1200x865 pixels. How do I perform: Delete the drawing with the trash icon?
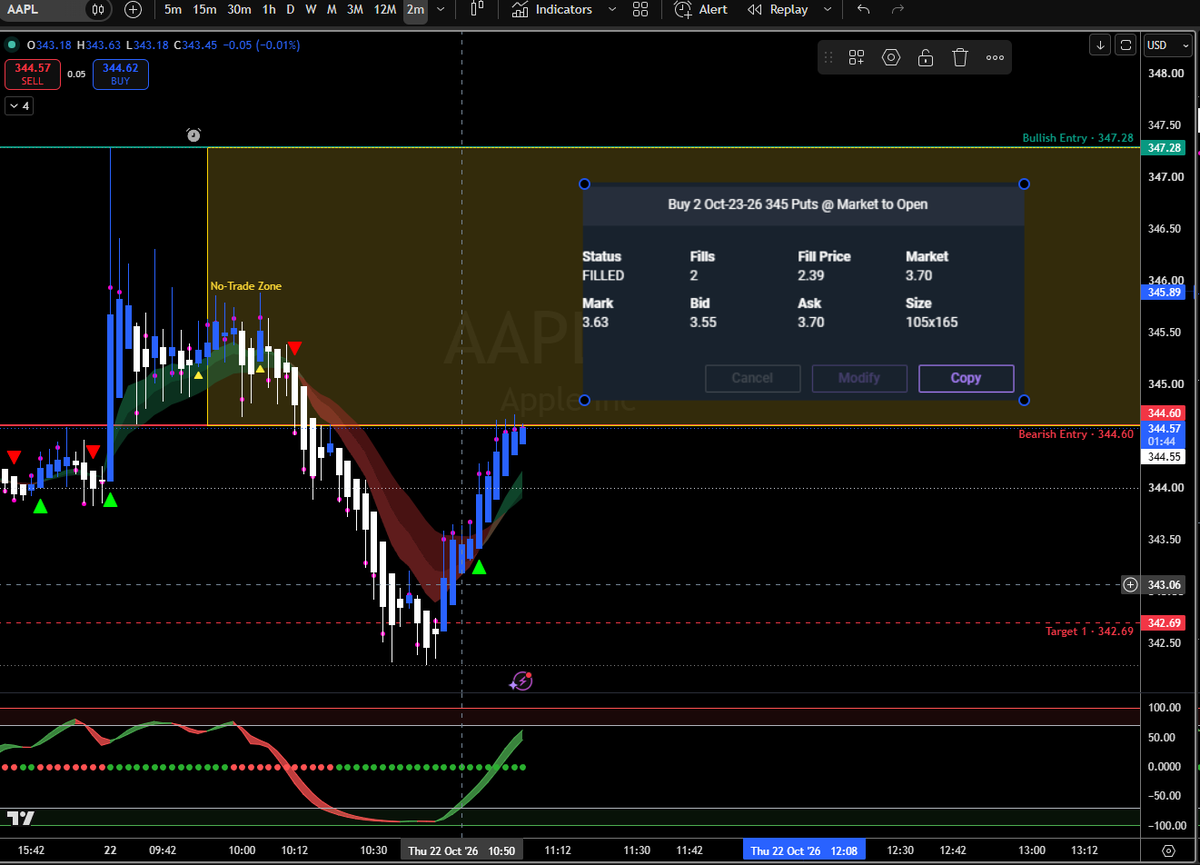point(960,58)
